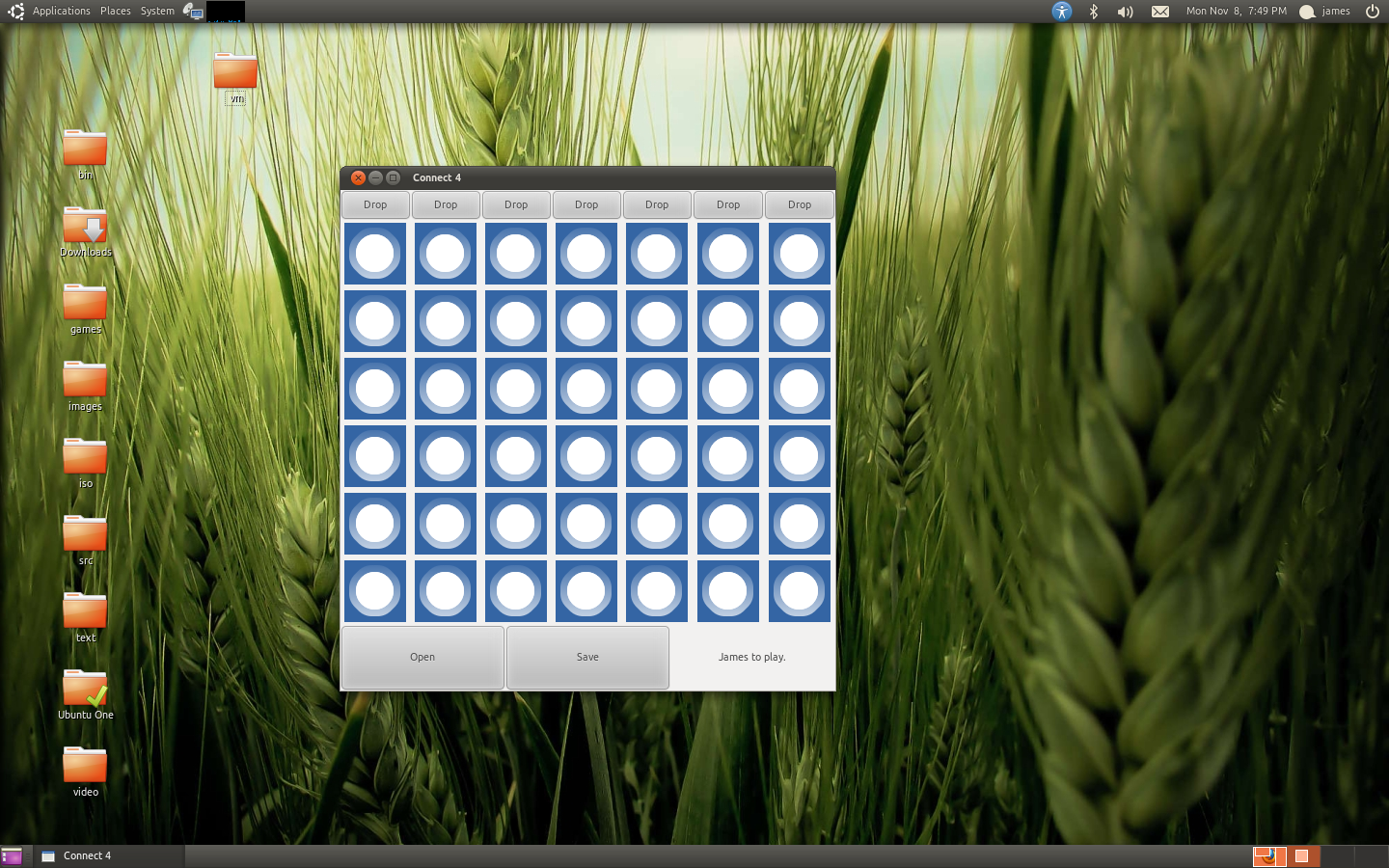Open the games desktop folder

(85, 303)
